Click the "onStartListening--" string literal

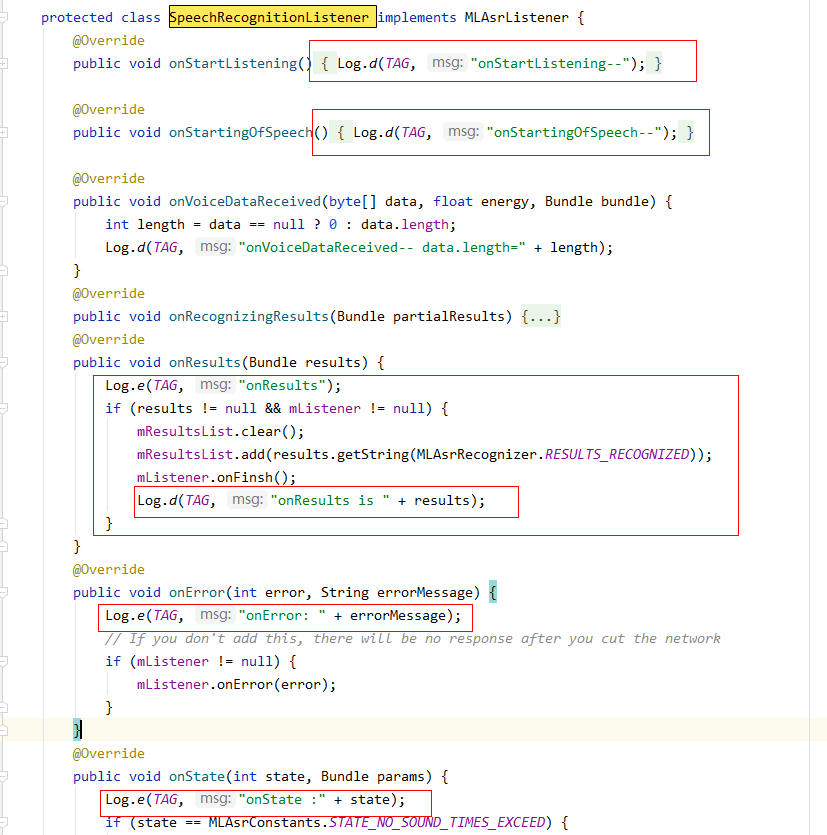tap(550, 63)
